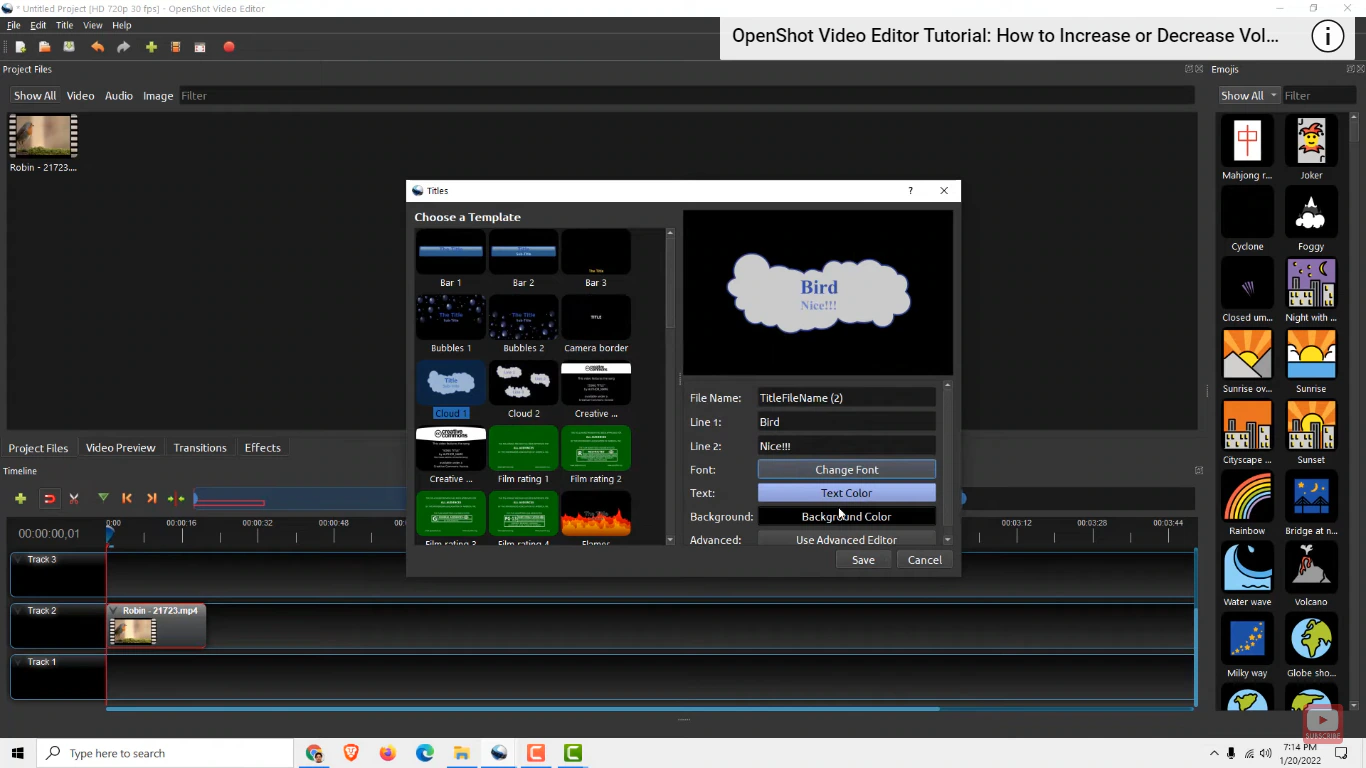Open the Robin clip menu arrow on timeline
This screenshot has width=1366, height=768.
coord(115,610)
